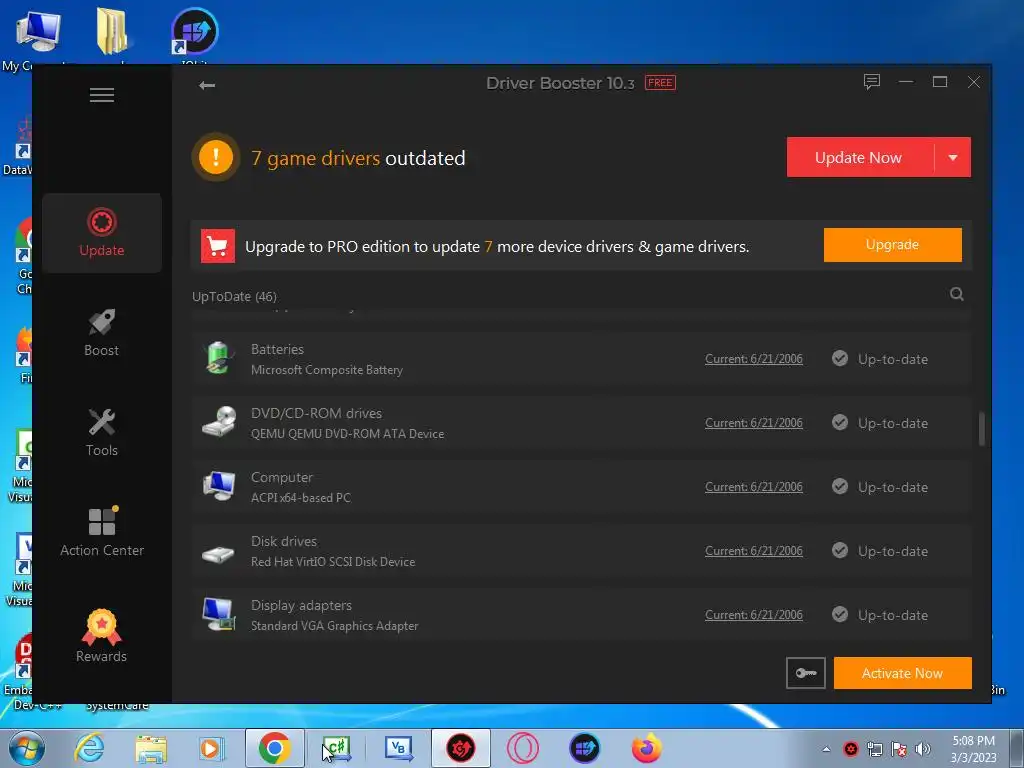The image size is (1024, 768).
Task: Click the driver list scrollbar thumb
Action: (982, 428)
